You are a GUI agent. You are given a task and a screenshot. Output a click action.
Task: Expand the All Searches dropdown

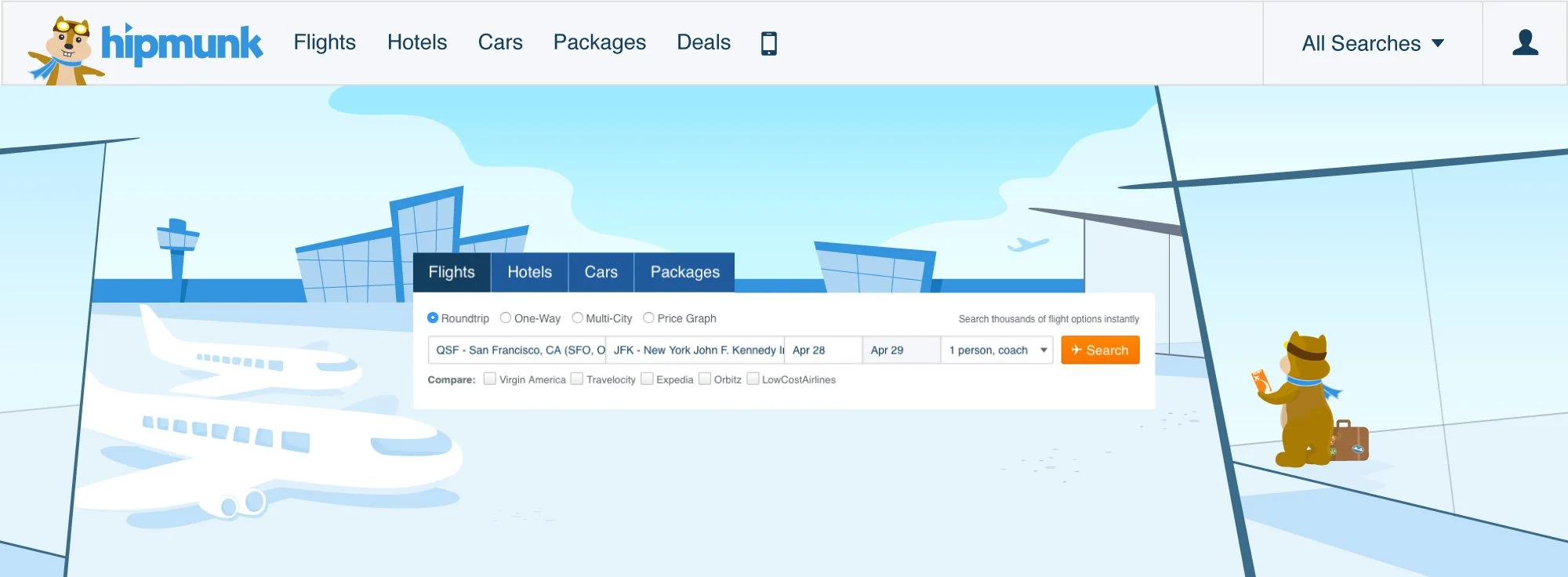coord(1373,43)
